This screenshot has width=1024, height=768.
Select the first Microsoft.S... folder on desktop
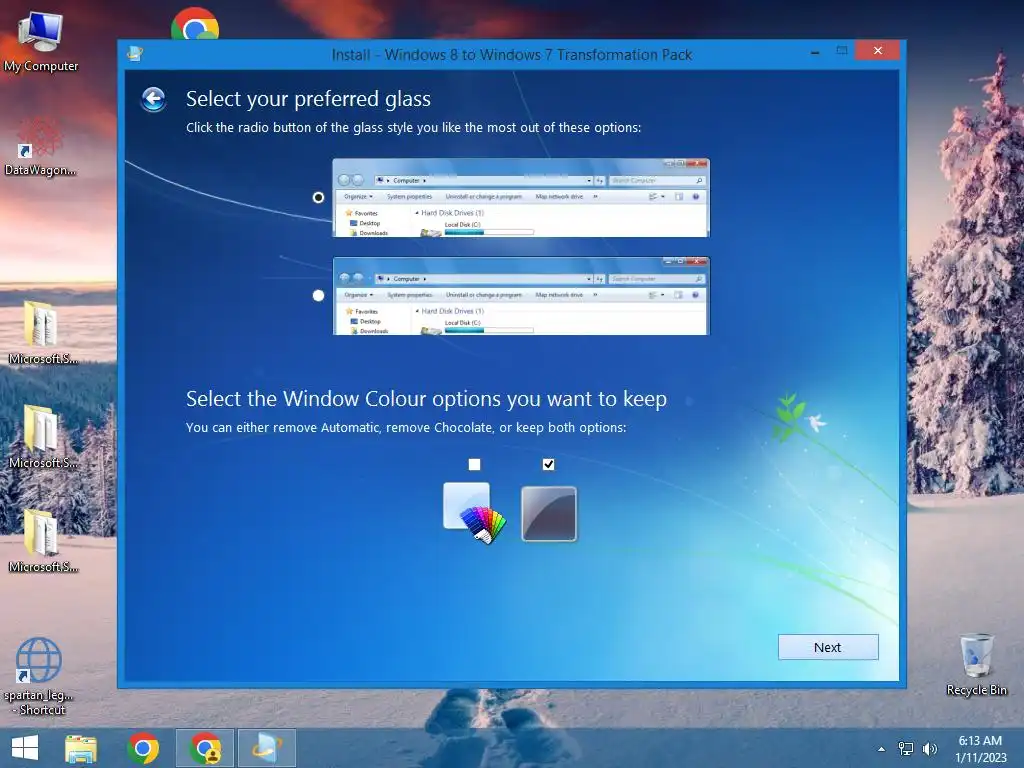(42, 332)
